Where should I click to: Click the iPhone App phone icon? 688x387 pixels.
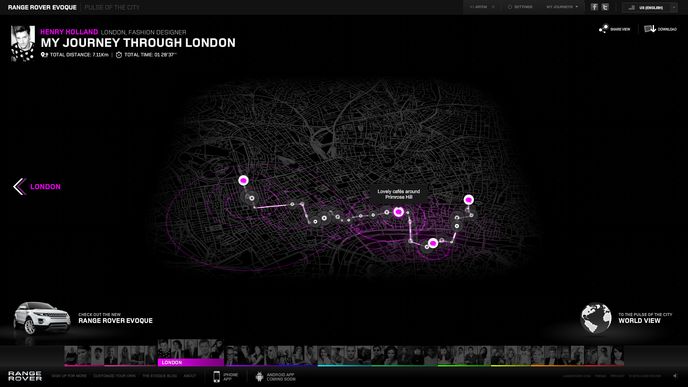(216, 376)
